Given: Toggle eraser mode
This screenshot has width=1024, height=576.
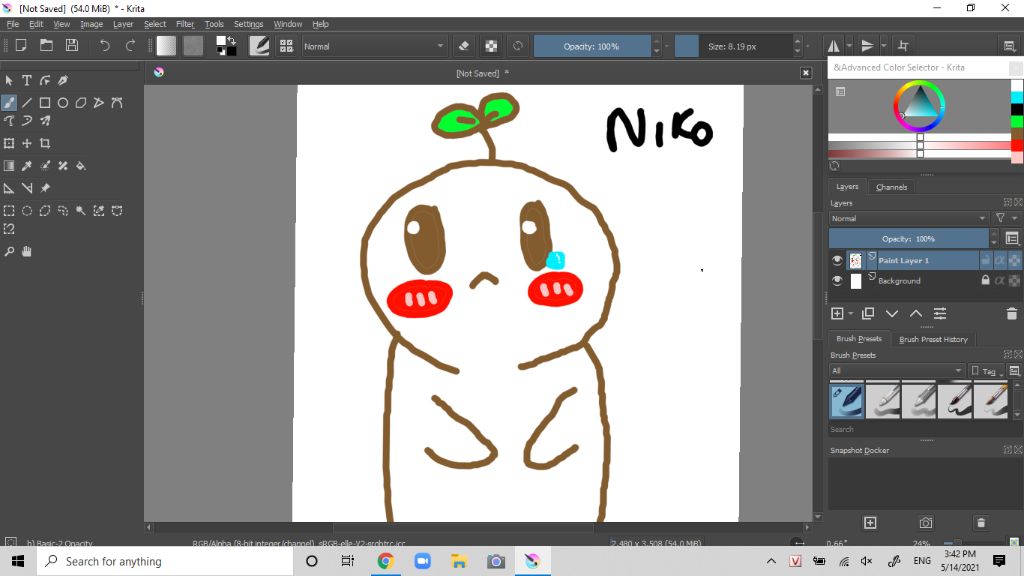Looking at the screenshot, I should [x=464, y=46].
